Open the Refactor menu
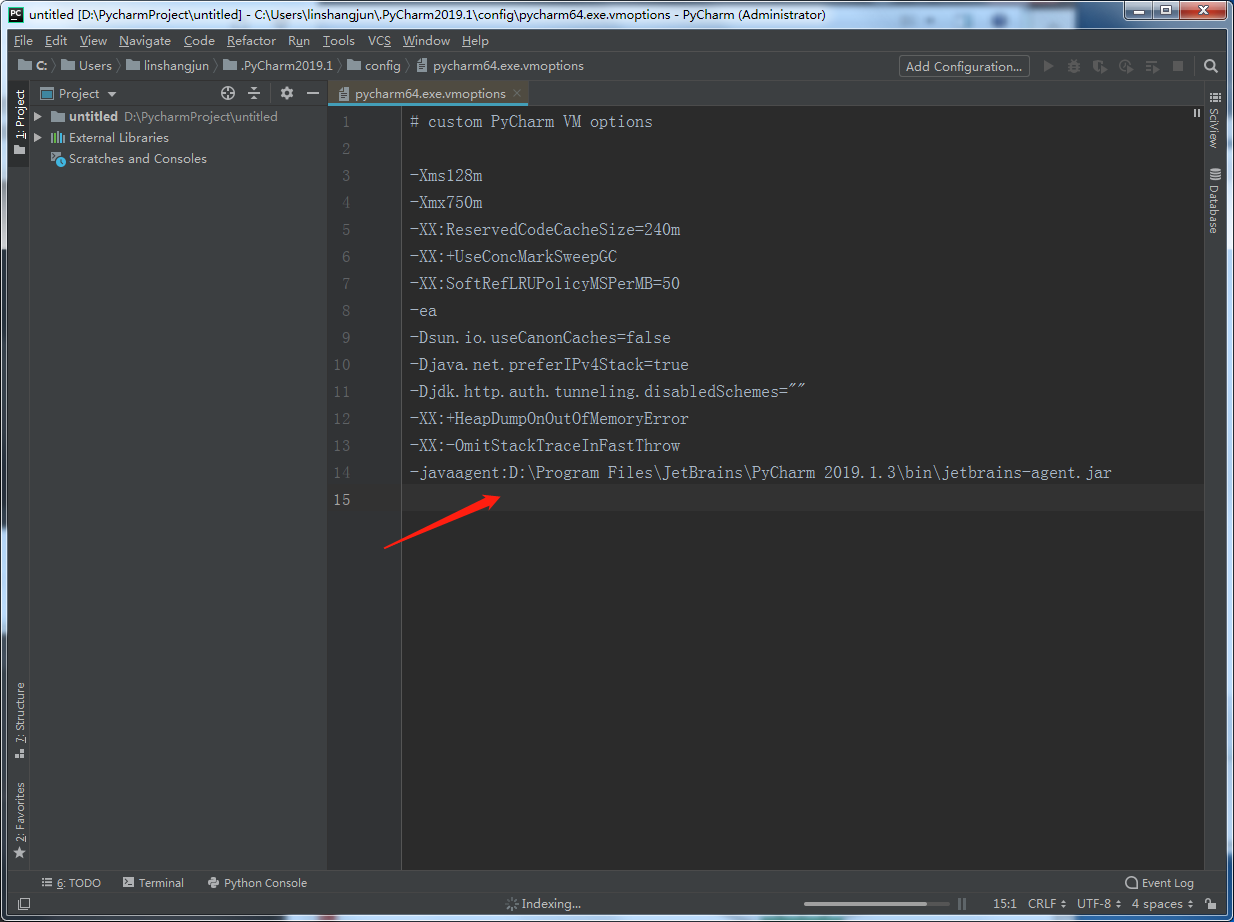Image resolution: width=1234 pixels, height=922 pixels. (x=251, y=41)
